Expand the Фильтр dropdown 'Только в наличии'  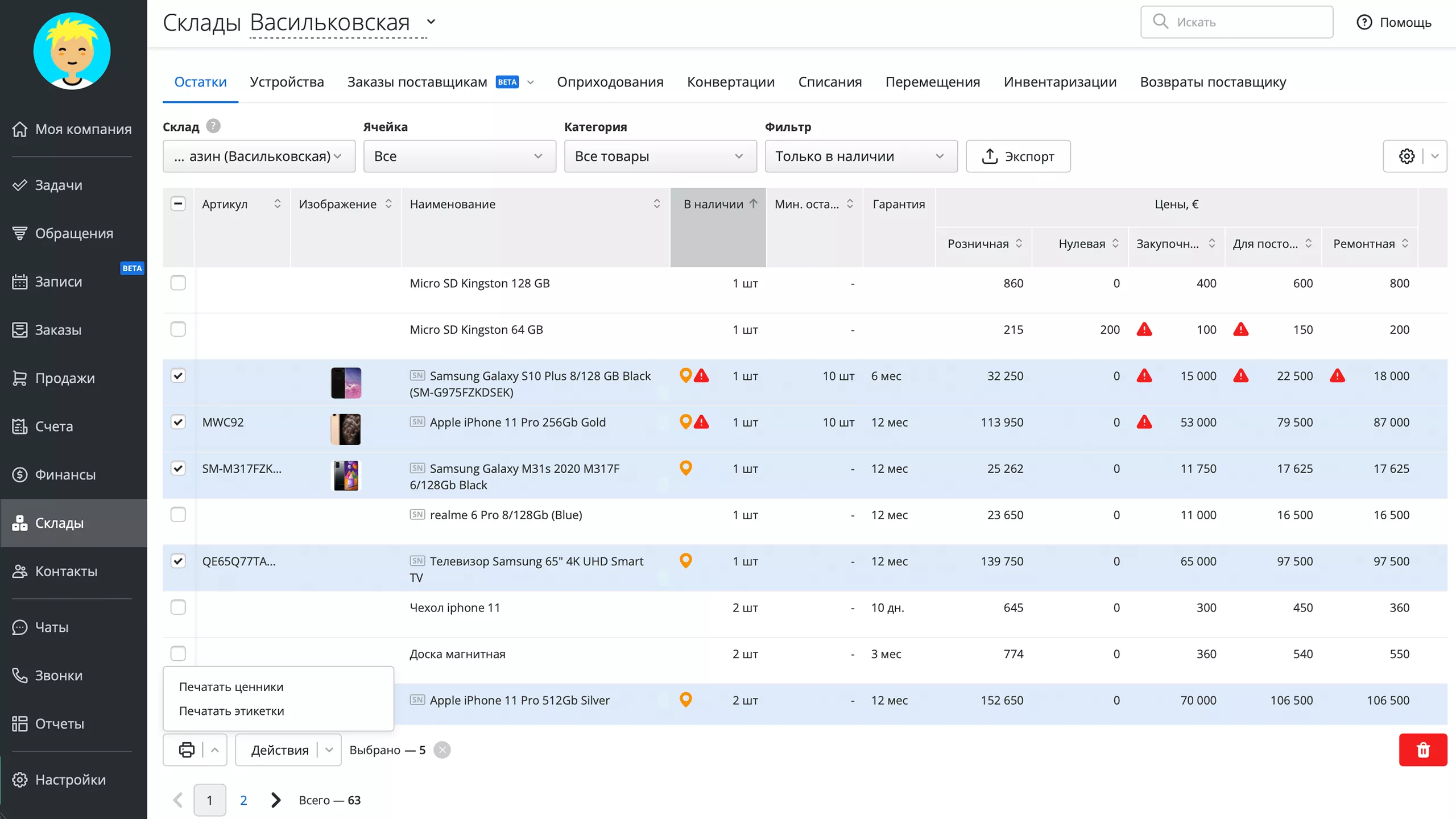coord(861,156)
